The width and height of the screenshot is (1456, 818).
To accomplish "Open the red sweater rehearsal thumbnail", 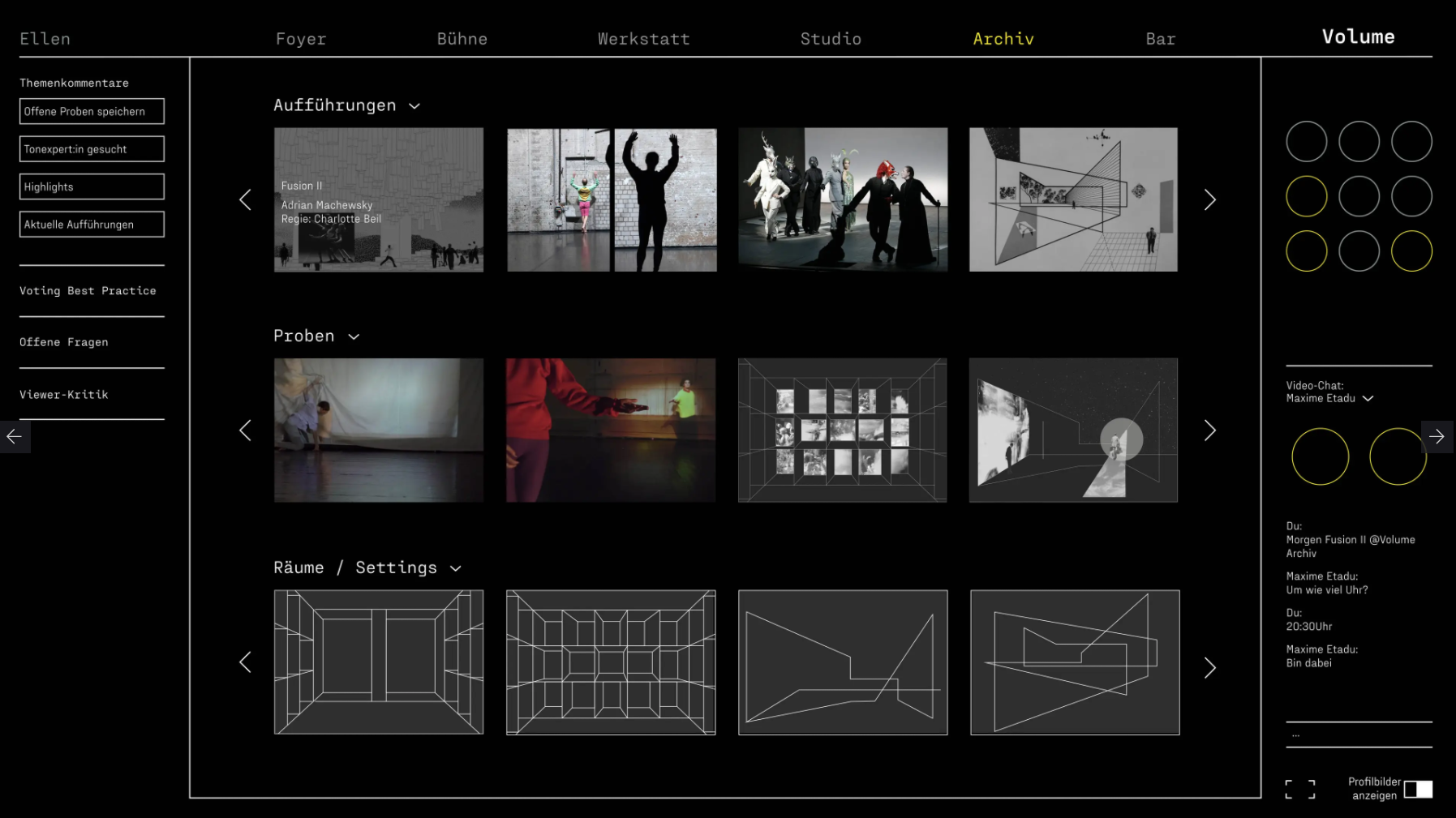I will coord(611,430).
